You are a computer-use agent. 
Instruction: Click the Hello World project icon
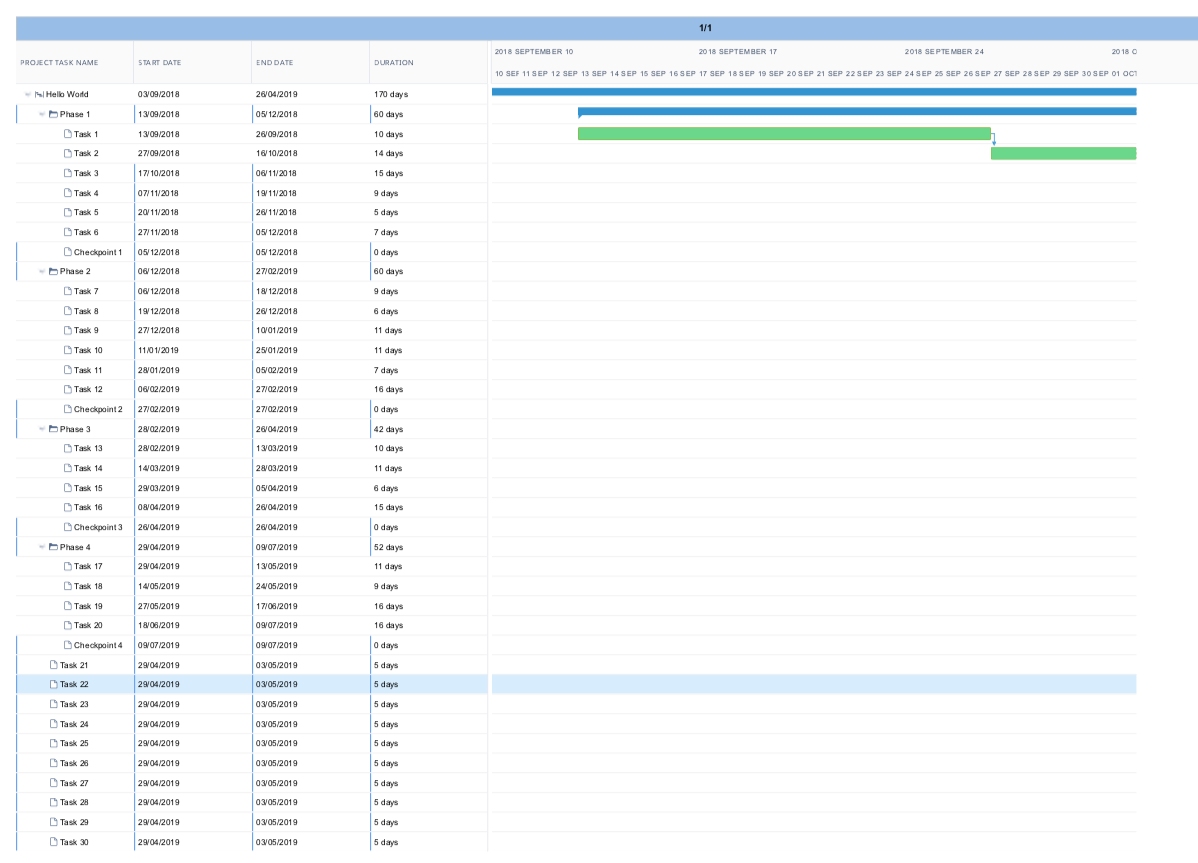[39, 95]
